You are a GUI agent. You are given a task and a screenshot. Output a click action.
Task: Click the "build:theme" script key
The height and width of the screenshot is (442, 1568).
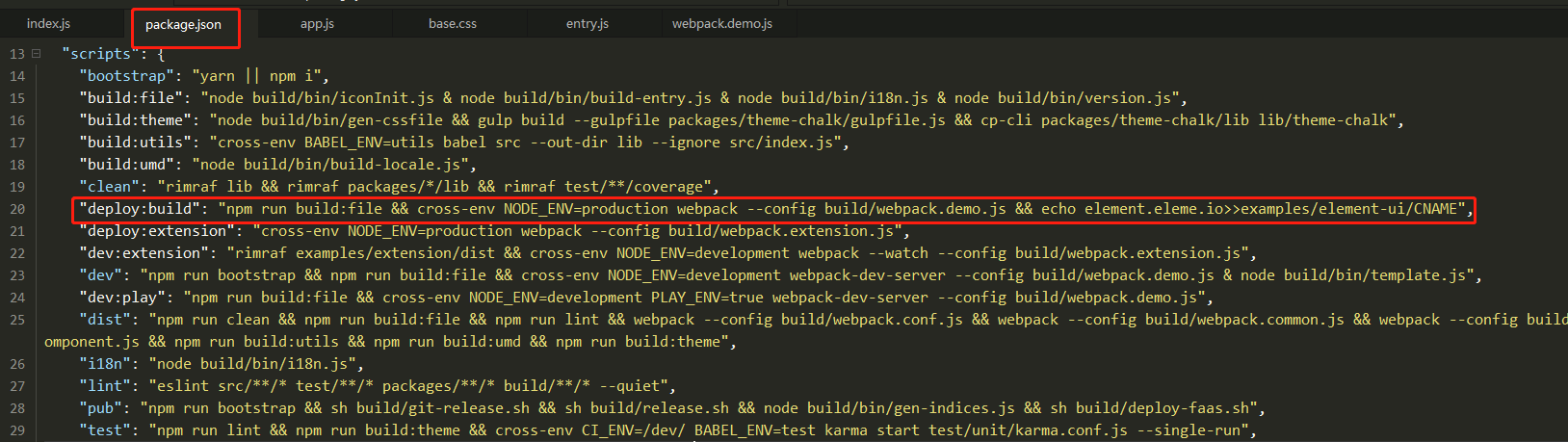(x=136, y=120)
